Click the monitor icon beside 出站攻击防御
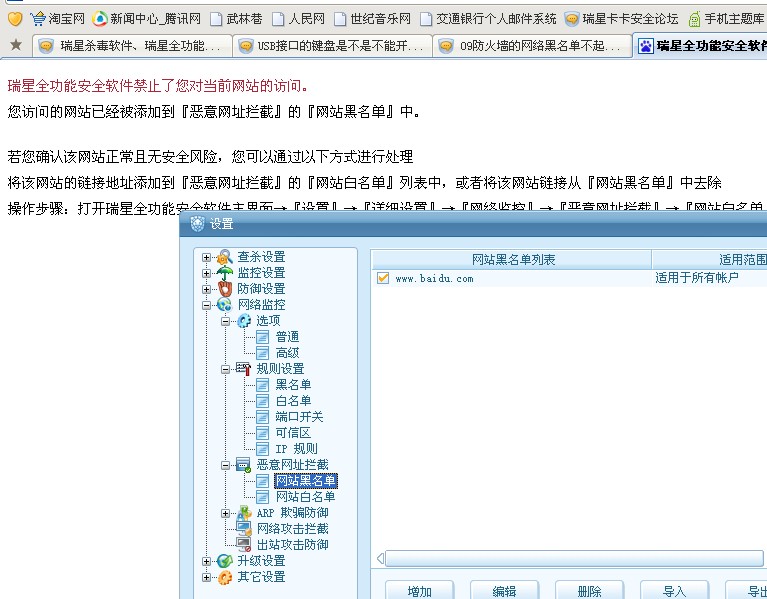 pyautogui.click(x=244, y=544)
